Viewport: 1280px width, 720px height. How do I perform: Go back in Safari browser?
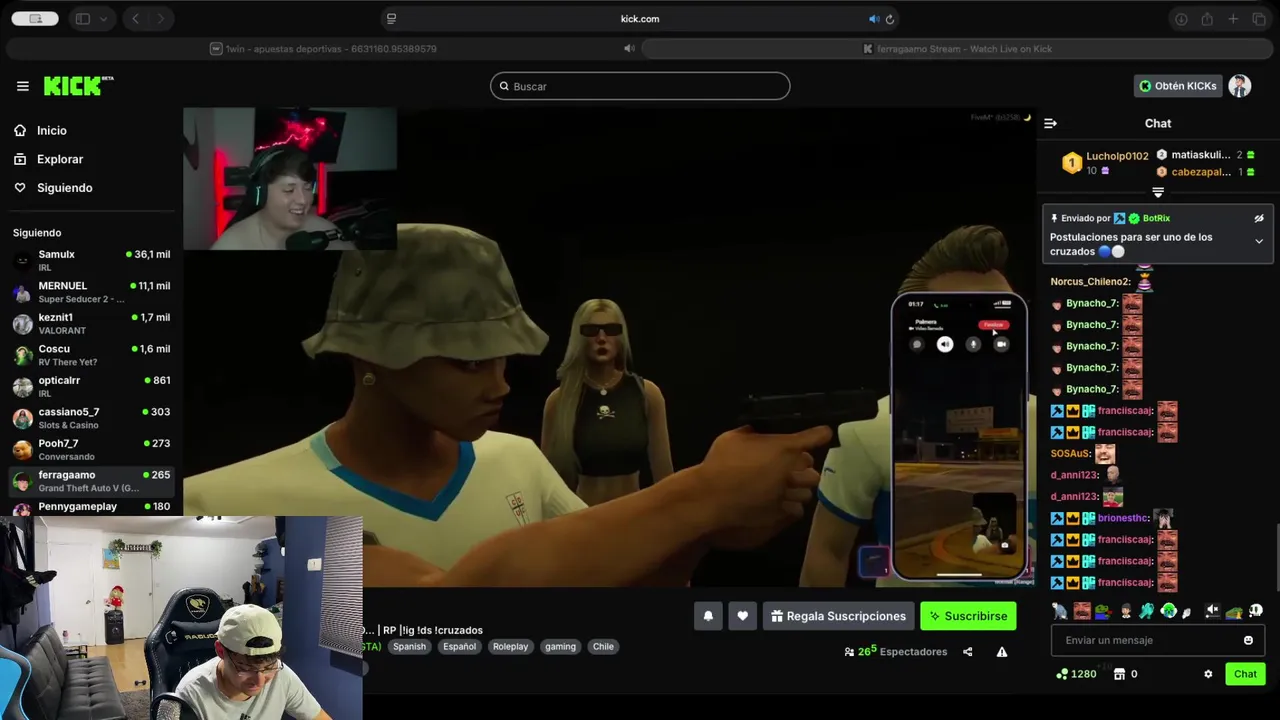[136, 19]
